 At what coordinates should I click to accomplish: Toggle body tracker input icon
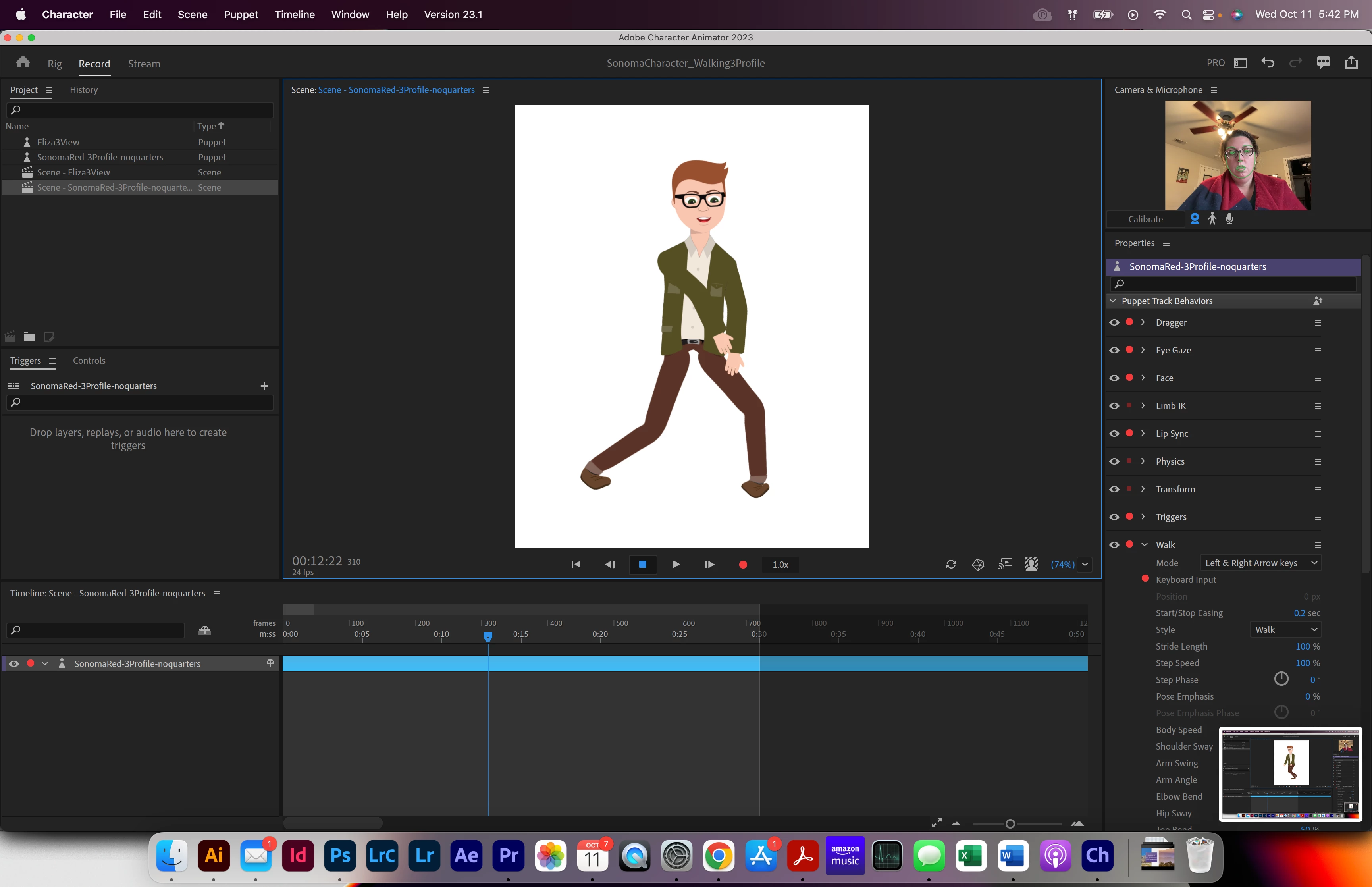pos(1212,219)
